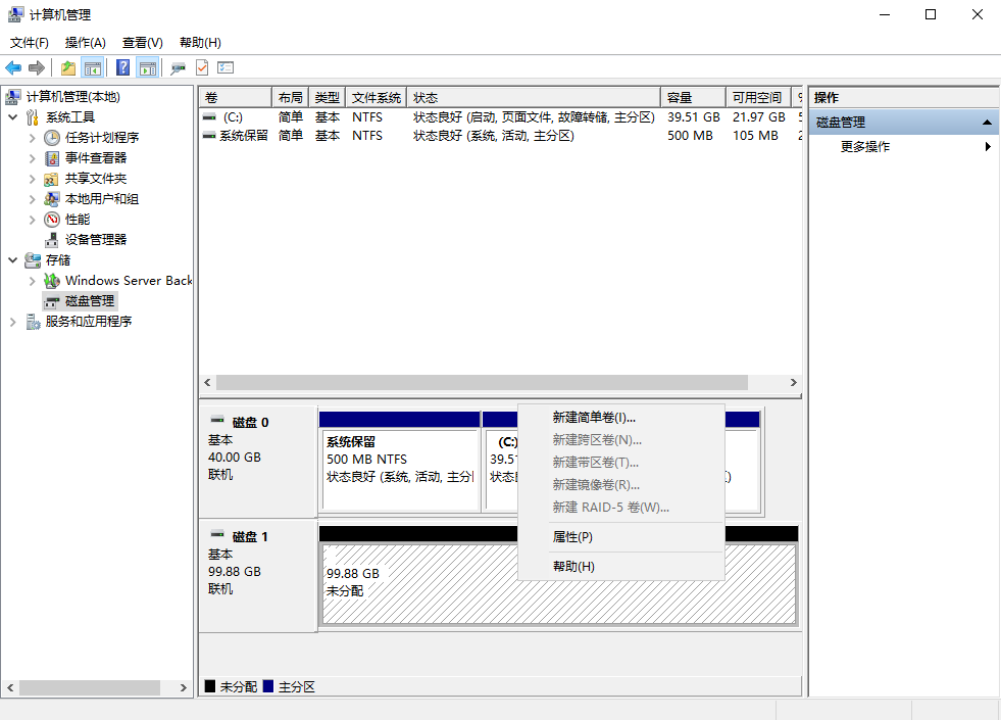Click the checklist icon at toolbar's right end
The width and height of the screenshot is (1001, 720).
click(x=226, y=68)
